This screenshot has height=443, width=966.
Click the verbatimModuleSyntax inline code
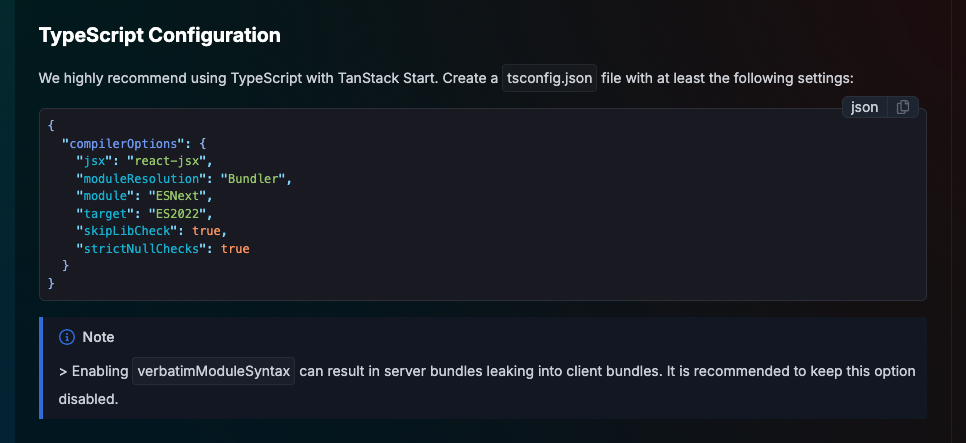click(214, 372)
